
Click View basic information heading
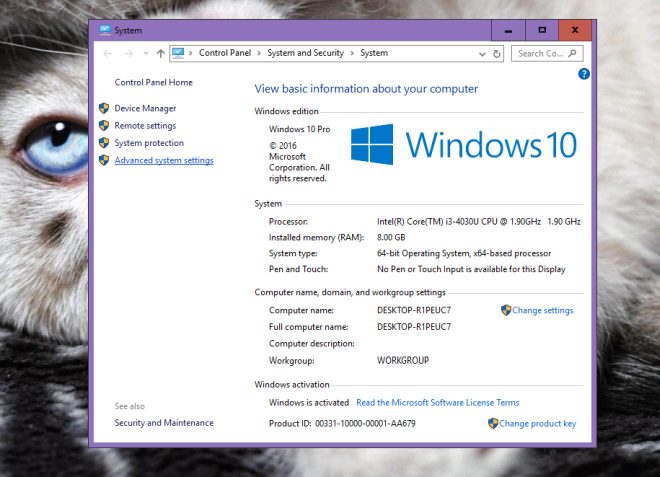[366, 89]
